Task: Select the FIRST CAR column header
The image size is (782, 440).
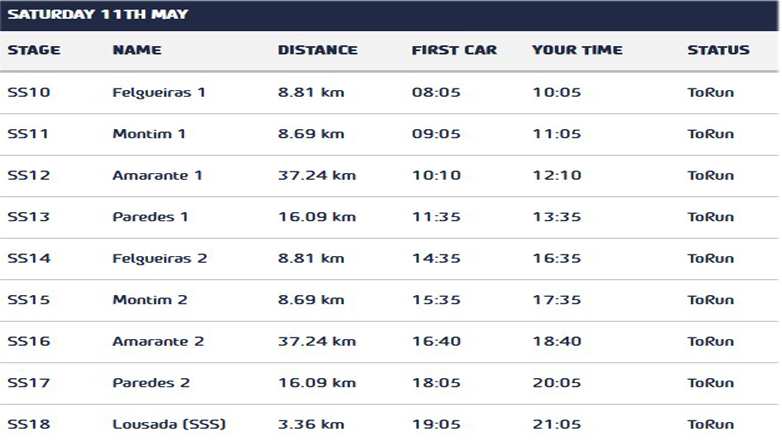Action: pyautogui.click(x=453, y=50)
